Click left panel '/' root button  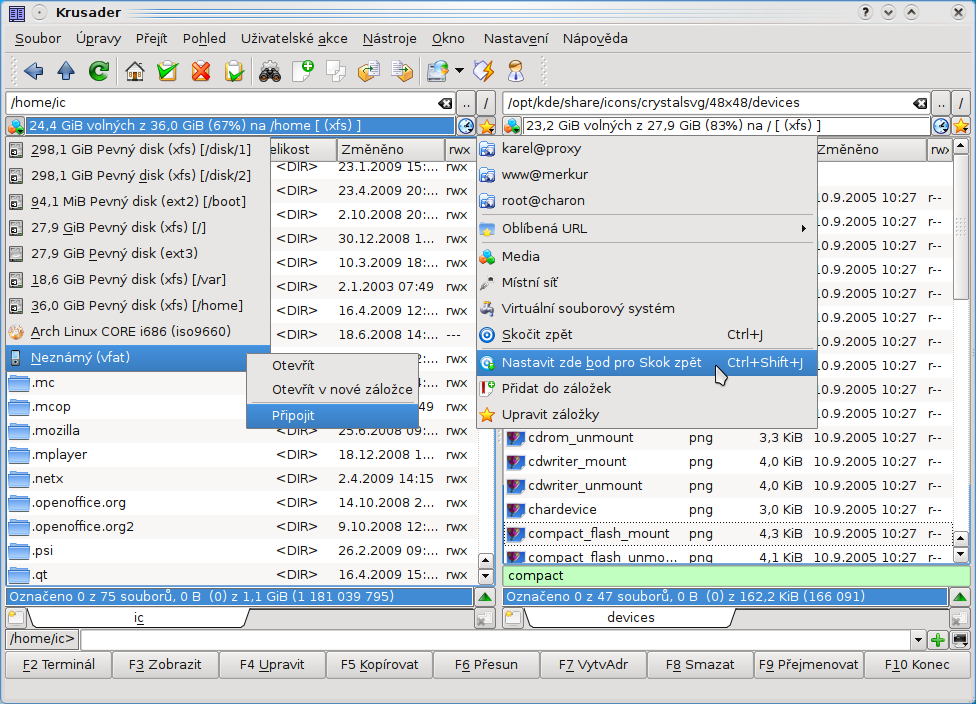click(486, 103)
